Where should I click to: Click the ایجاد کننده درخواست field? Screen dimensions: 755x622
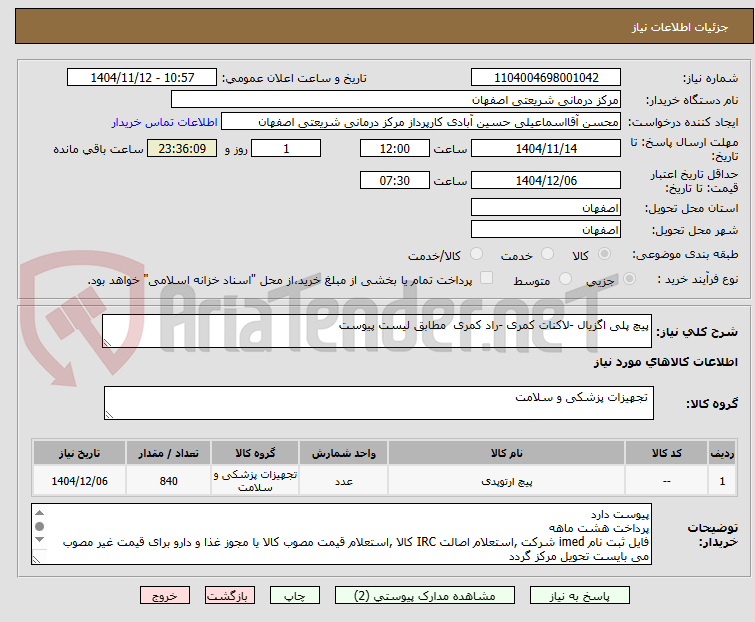pyautogui.click(x=421, y=122)
